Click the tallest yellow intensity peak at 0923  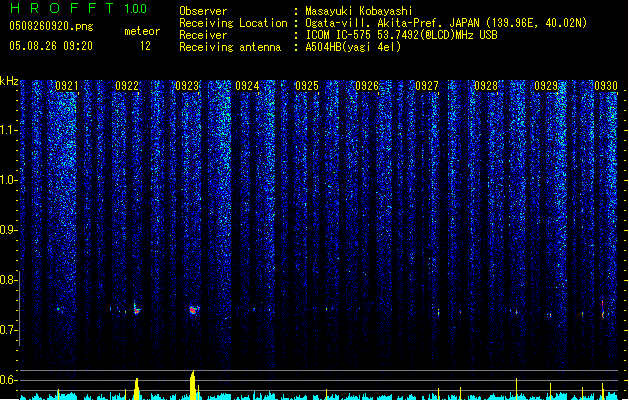coord(193,385)
